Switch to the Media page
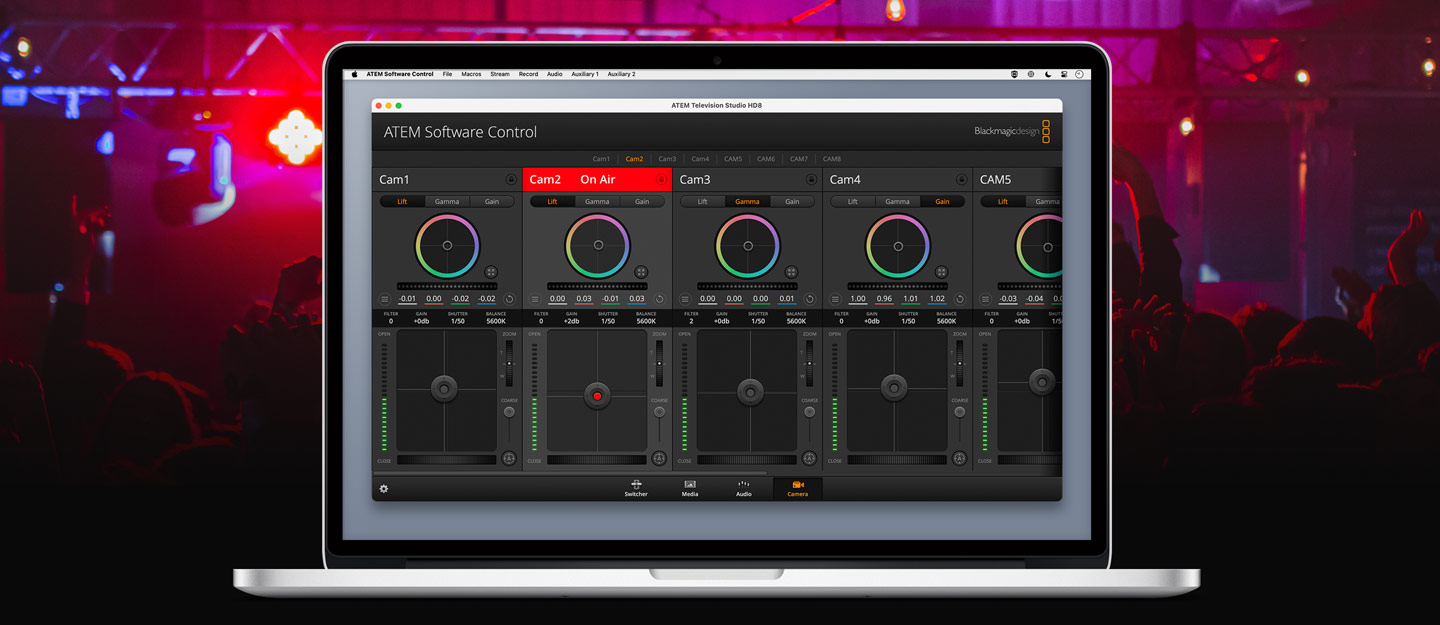 (x=690, y=489)
